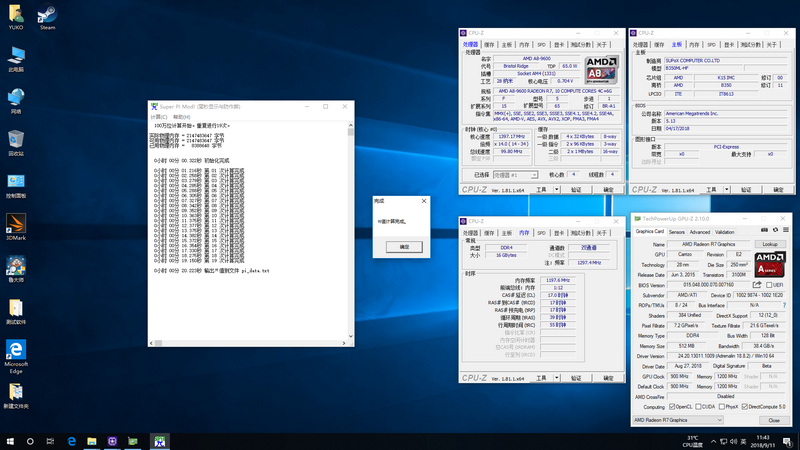
Task: Click the Close button in GPU-Z
Action: pyautogui.click(x=773, y=420)
